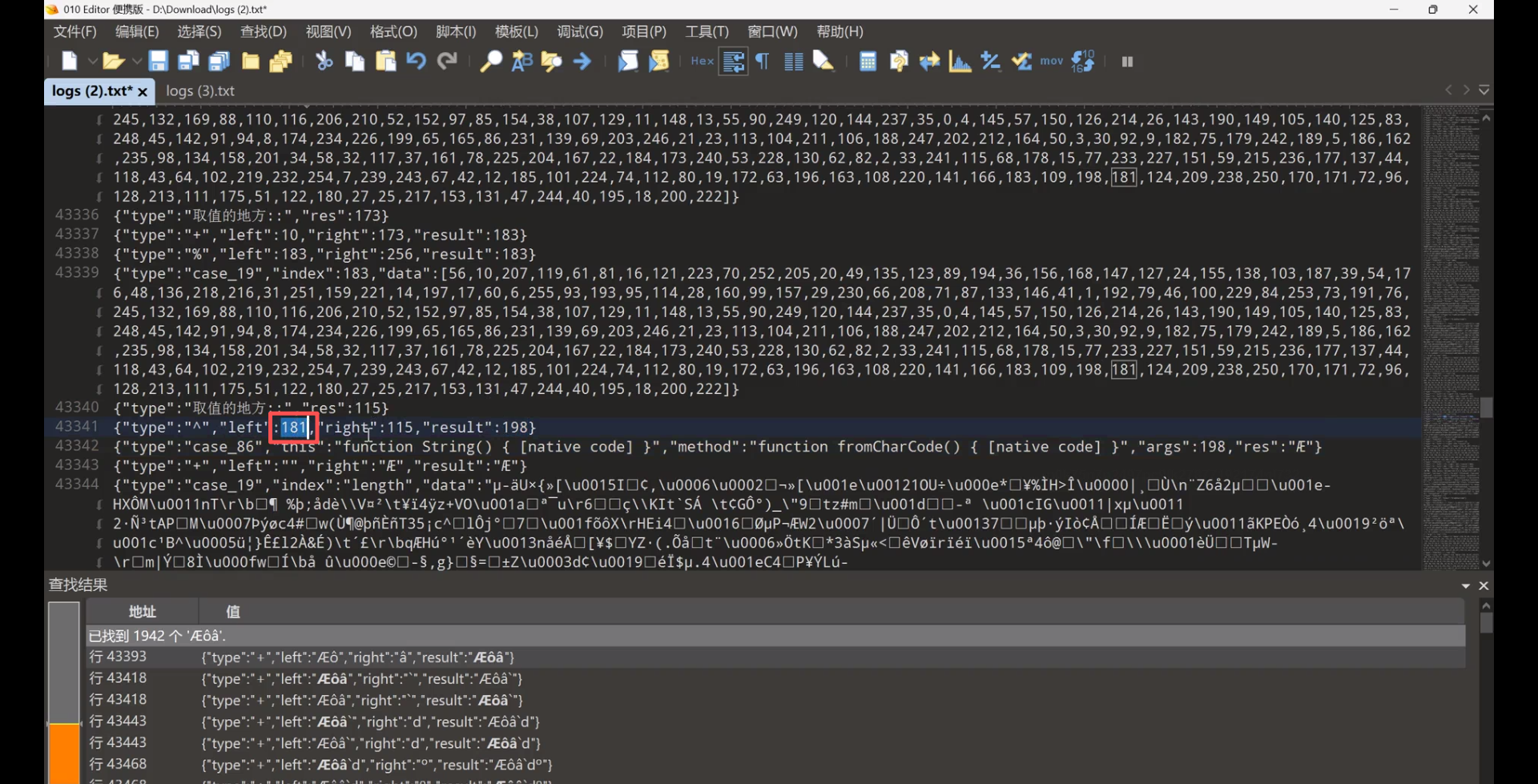
Task: Close the logs (2).txt tab
Action: (x=143, y=92)
